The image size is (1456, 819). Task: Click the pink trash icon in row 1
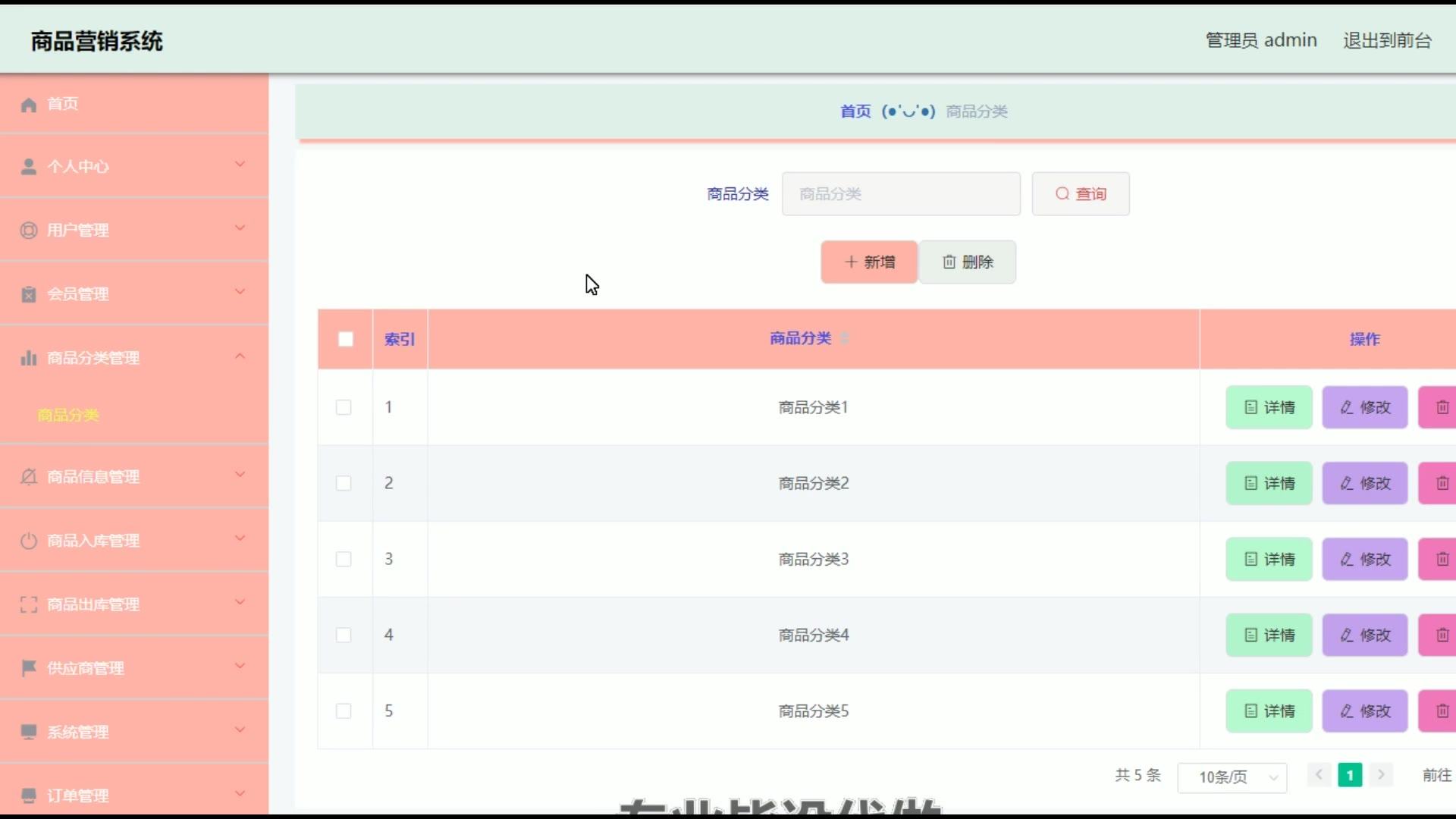(x=1442, y=407)
